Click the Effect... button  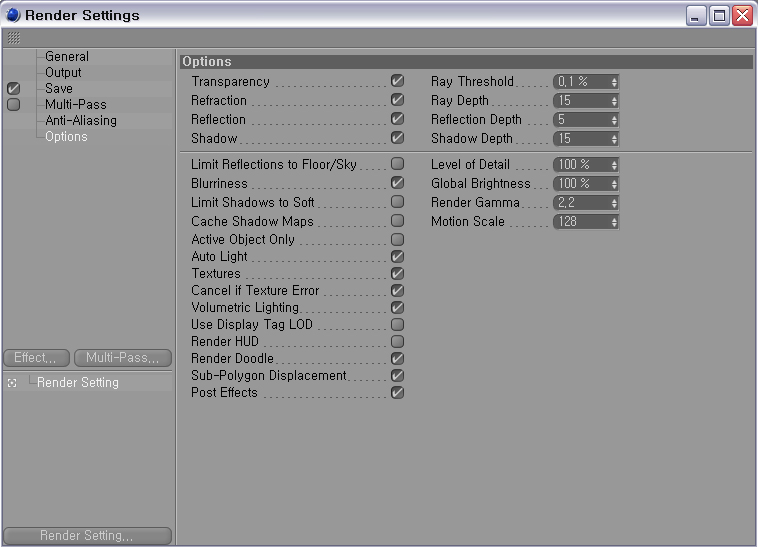point(37,358)
